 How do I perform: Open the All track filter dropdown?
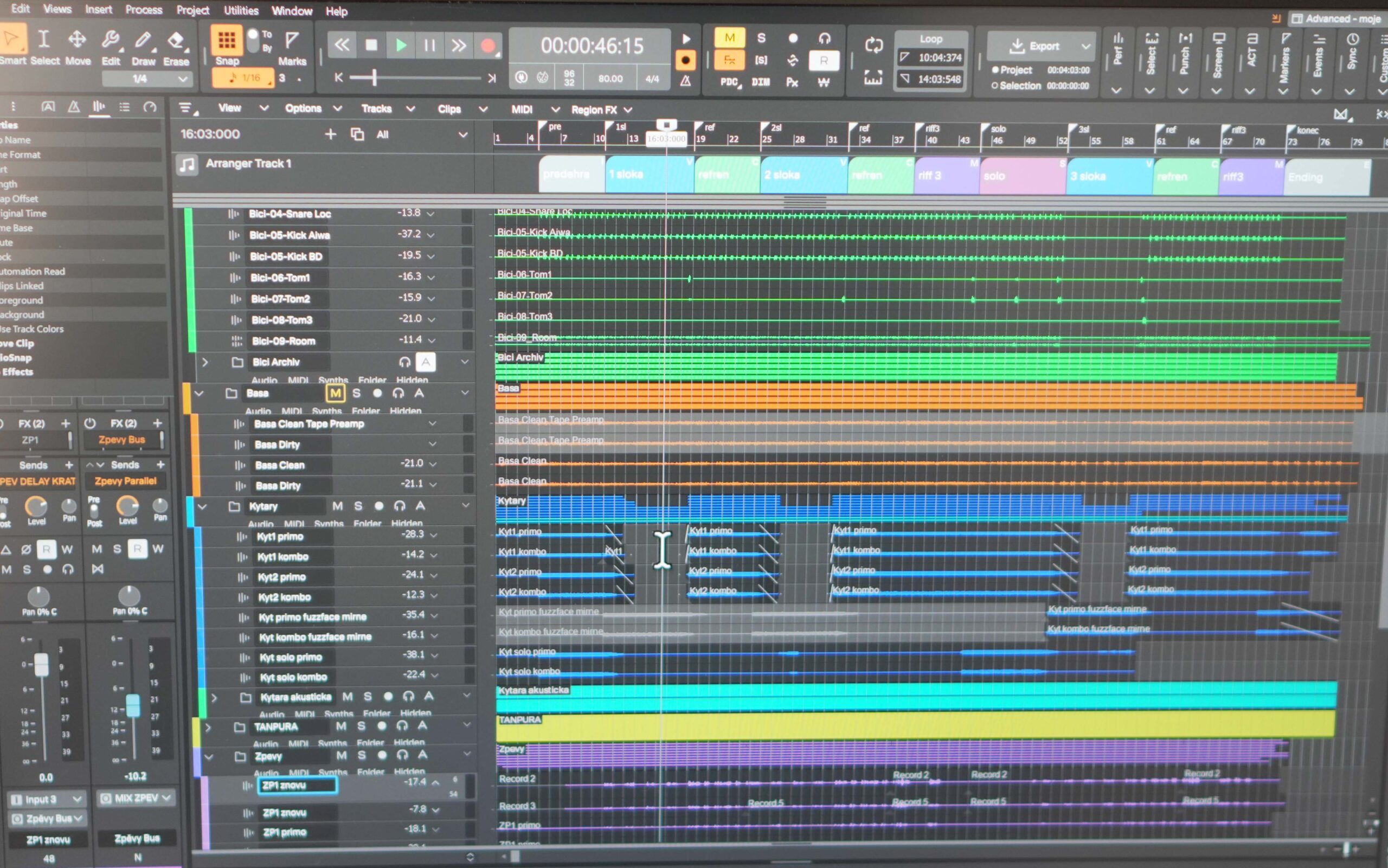422,134
